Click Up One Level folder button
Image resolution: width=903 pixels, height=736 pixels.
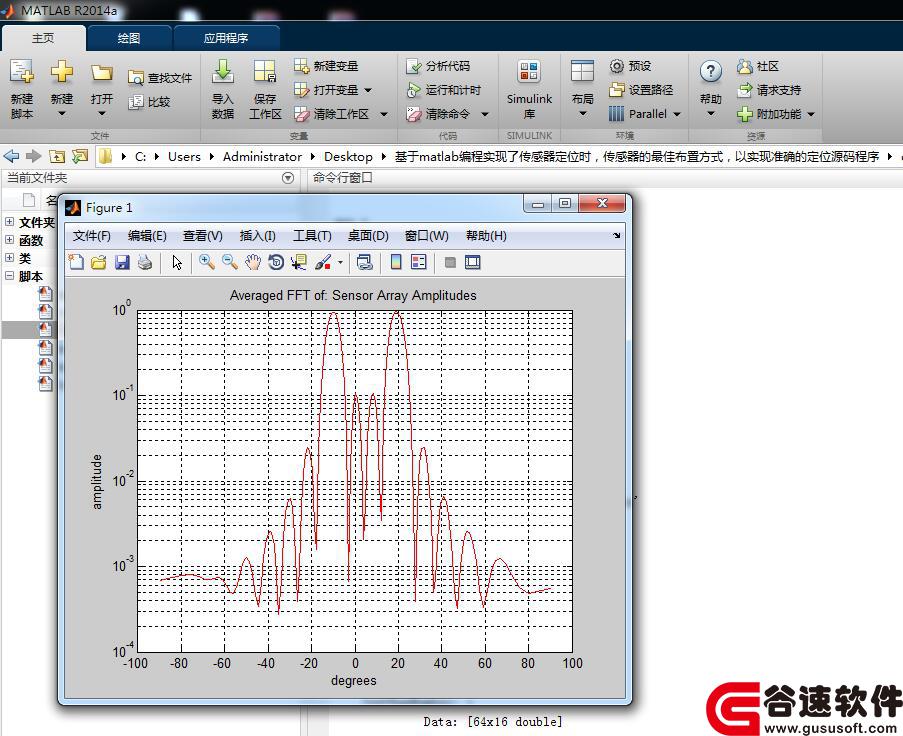tap(56, 156)
